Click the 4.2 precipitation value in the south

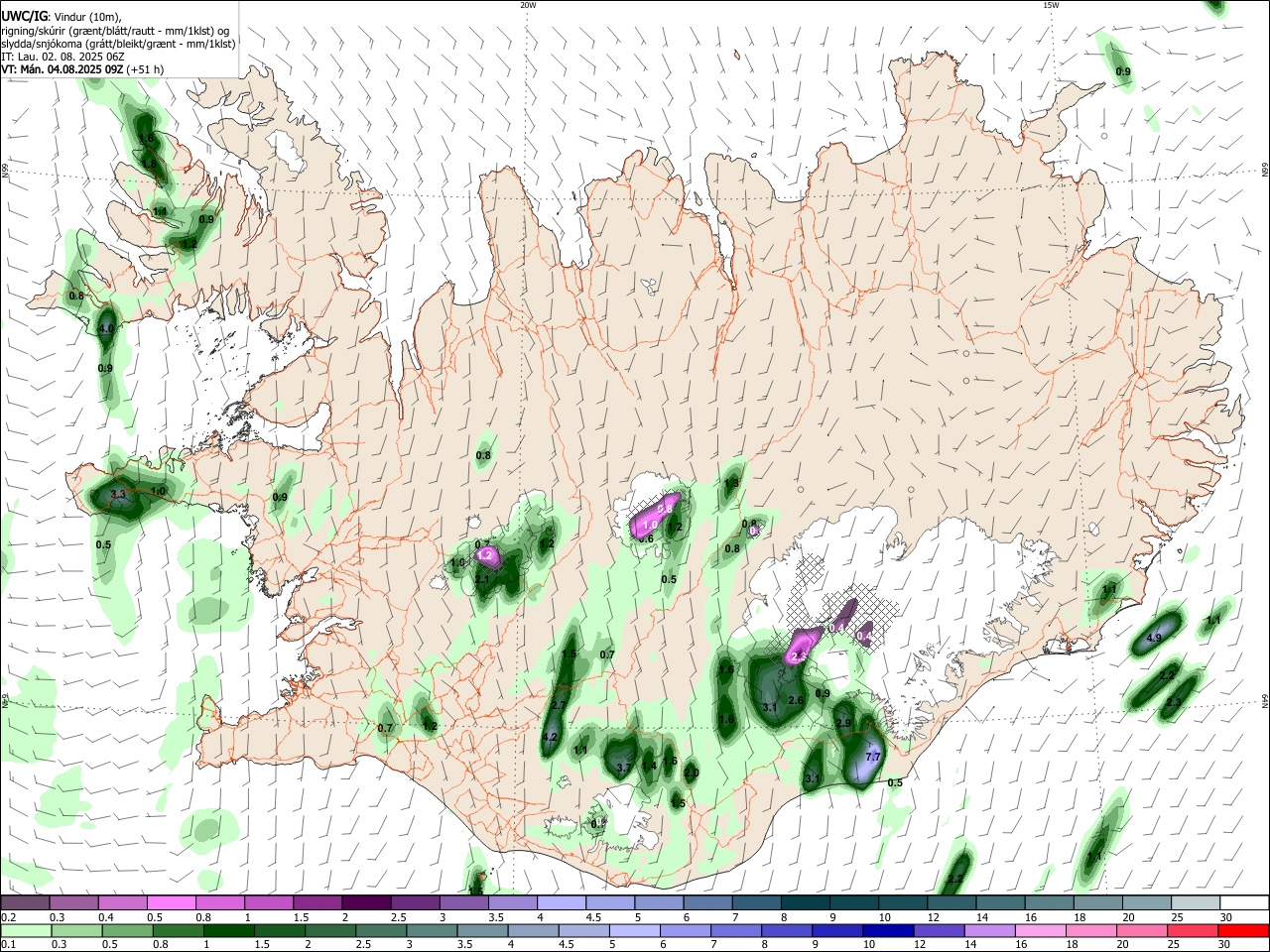coord(550,738)
